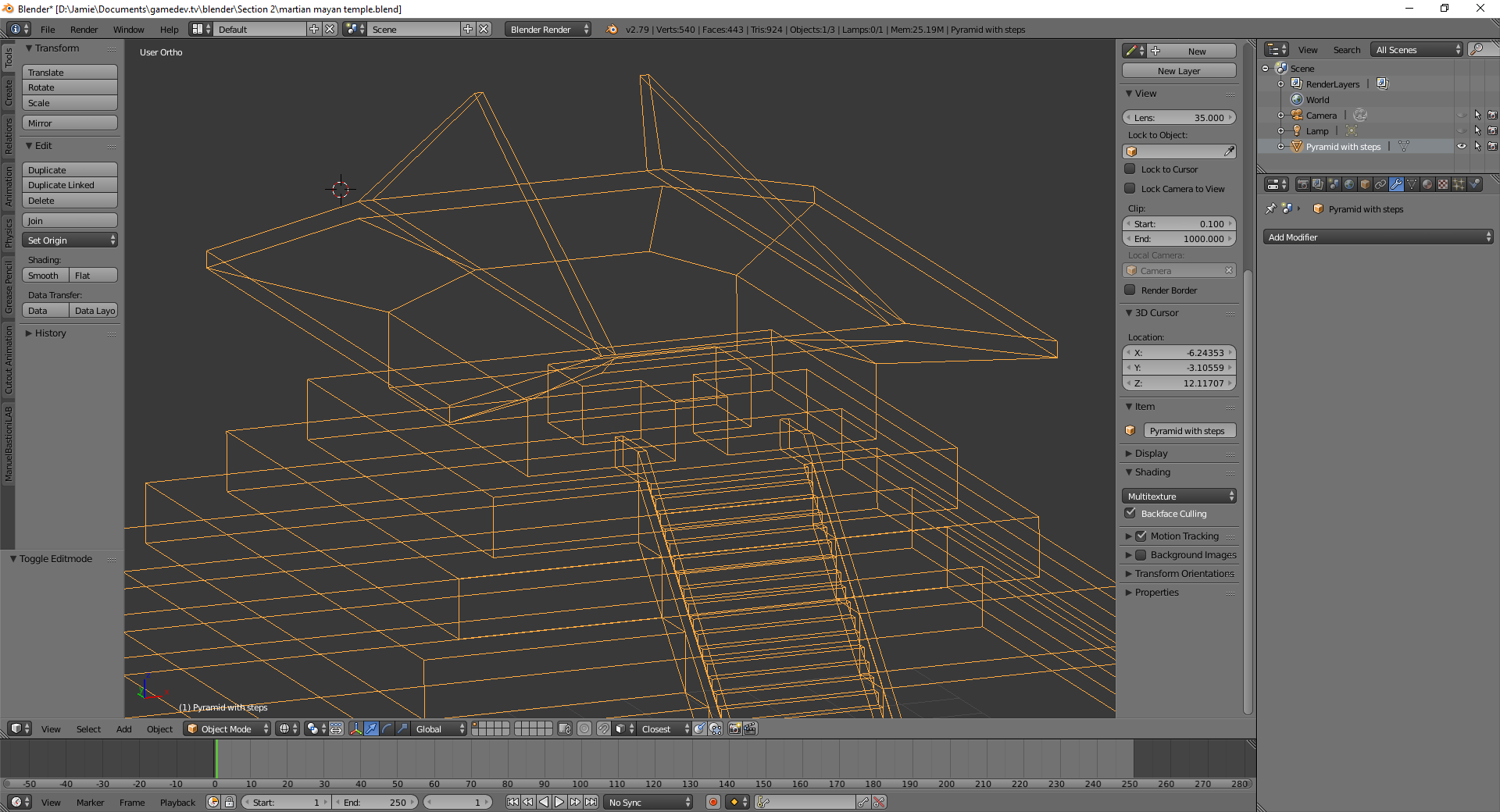Image resolution: width=1500 pixels, height=812 pixels.
Task: Click the Translate button
Action: click(70, 72)
